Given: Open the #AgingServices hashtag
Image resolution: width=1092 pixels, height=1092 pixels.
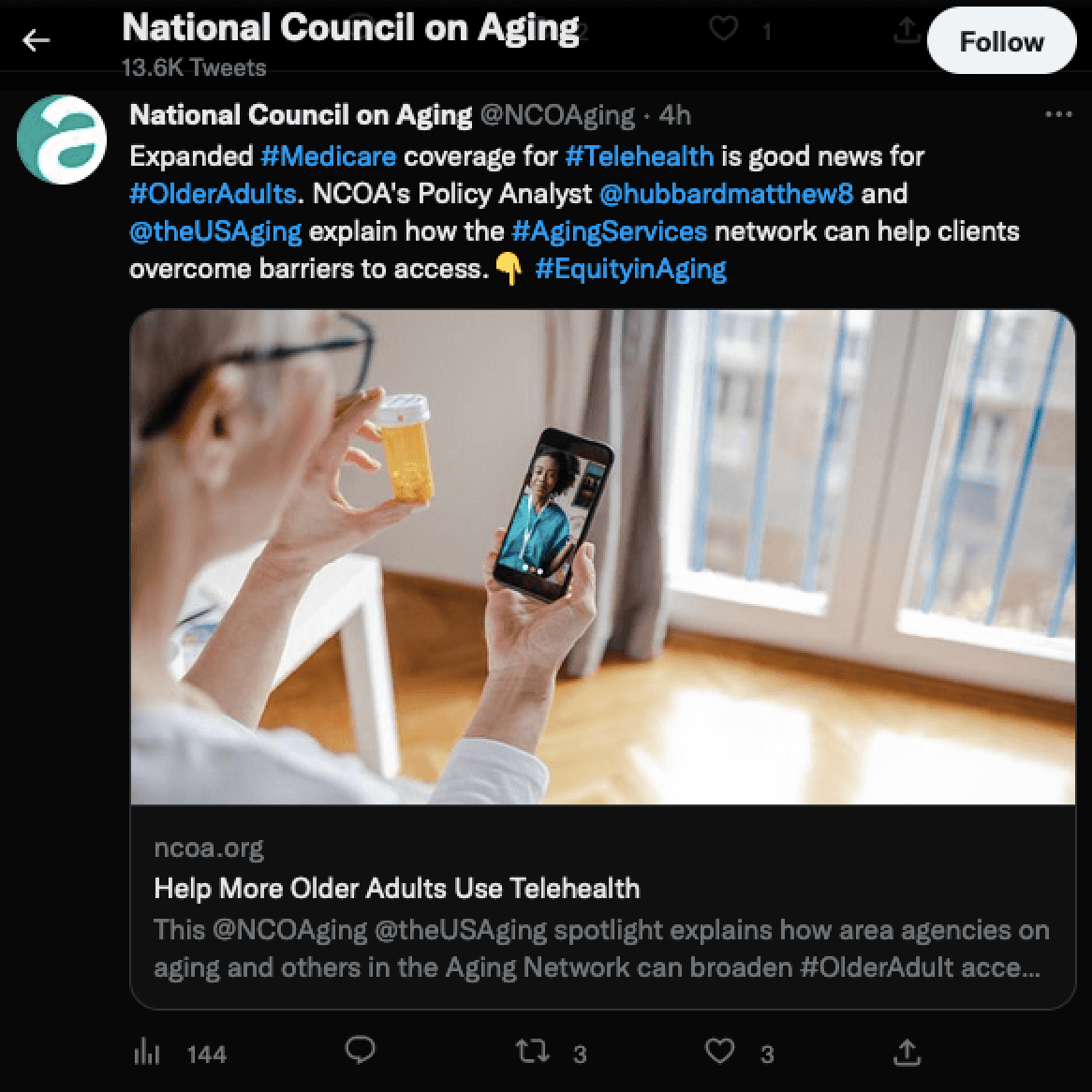Looking at the screenshot, I should (x=609, y=231).
